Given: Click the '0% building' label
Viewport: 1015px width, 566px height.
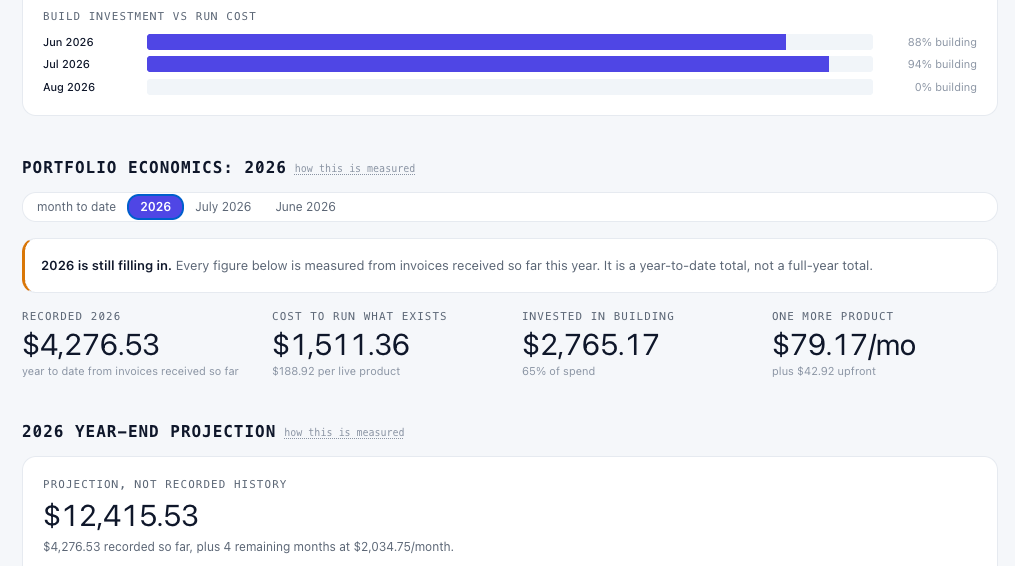Looking at the screenshot, I should coord(945,87).
